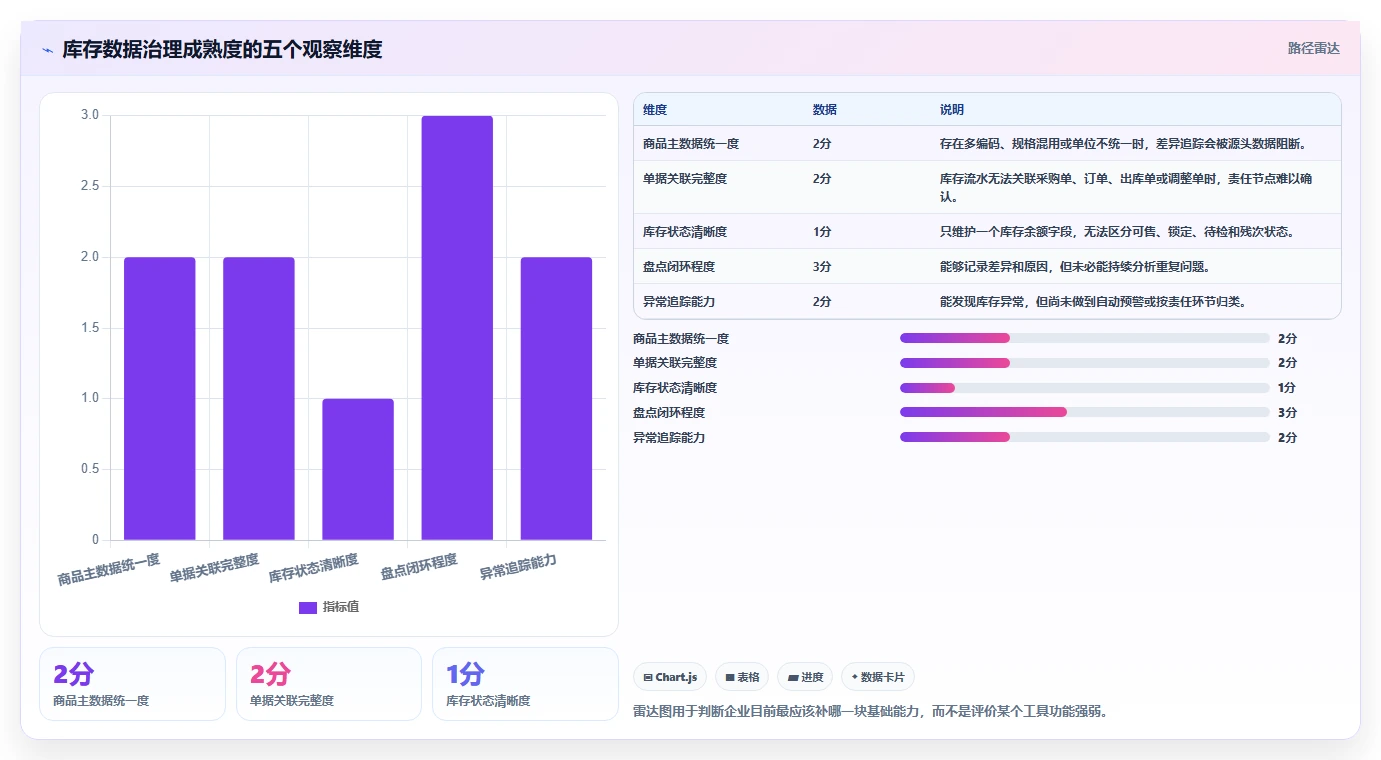The width and height of the screenshot is (1381, 760).
Task: Select the Chart.js tag chip
Action: click(670, 677)
